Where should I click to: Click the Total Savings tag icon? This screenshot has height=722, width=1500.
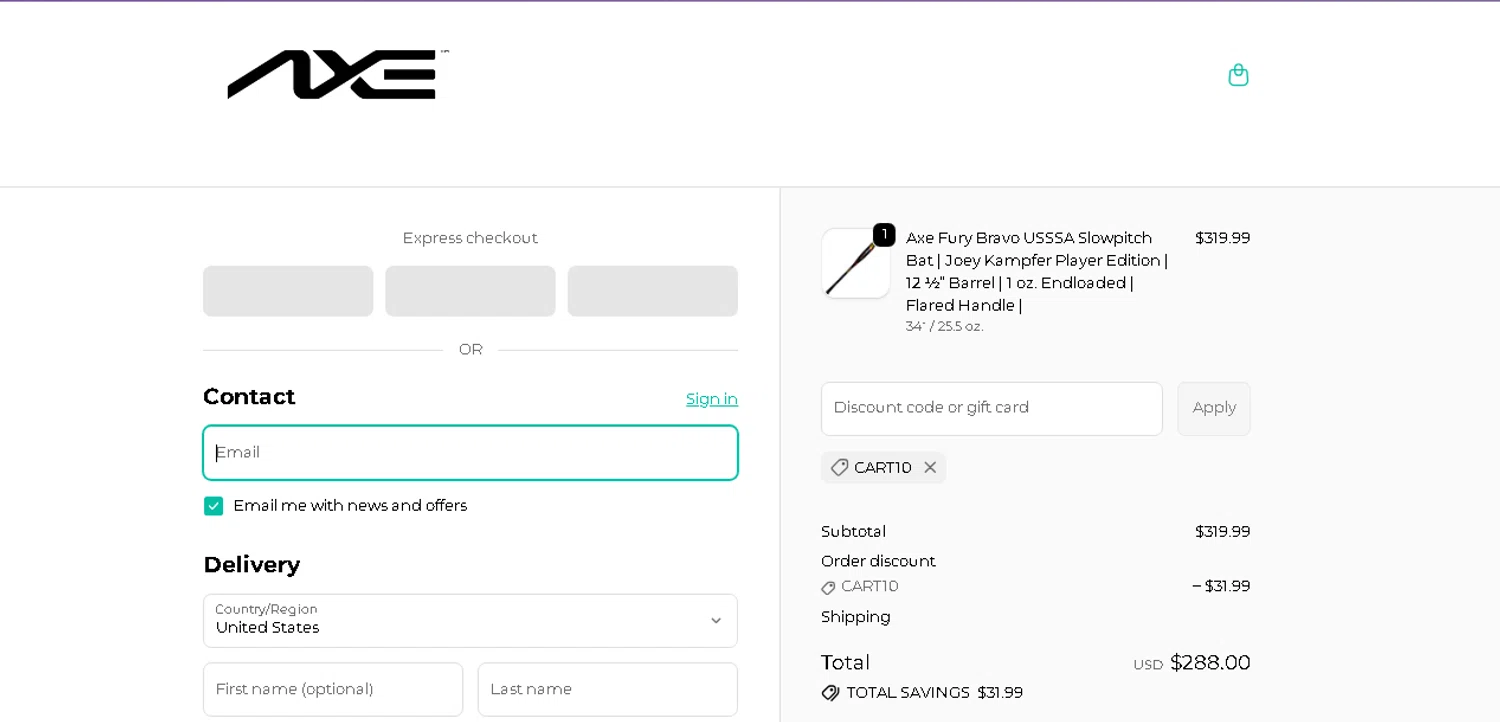830,693
